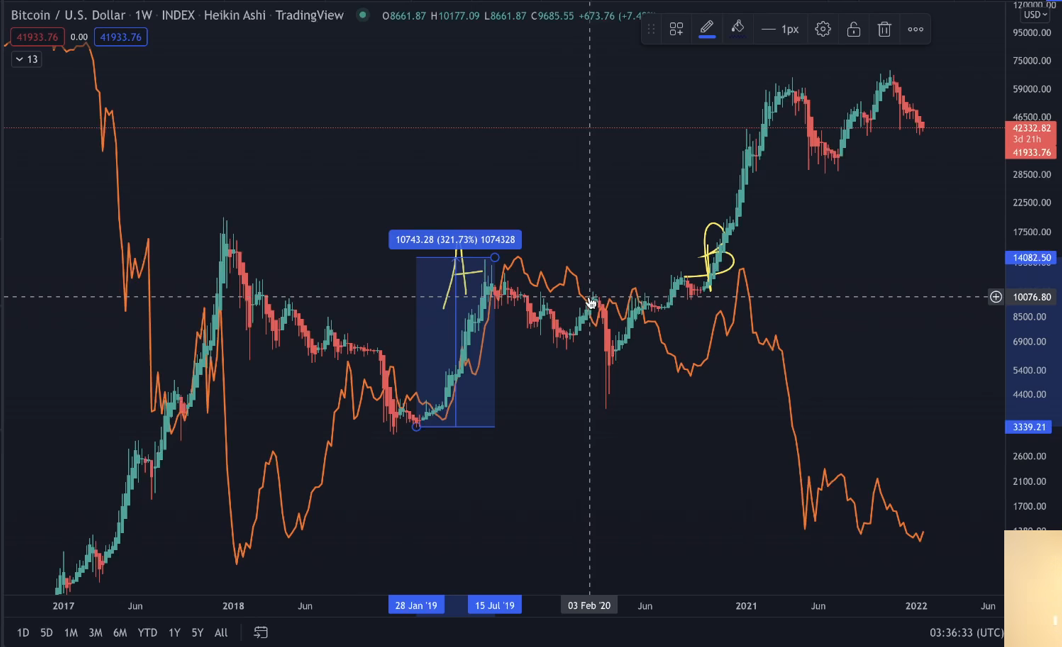Click the red sell price 41933.76 button
The width and height of the screenshot is (1062, 647).
tap(37, 37)
